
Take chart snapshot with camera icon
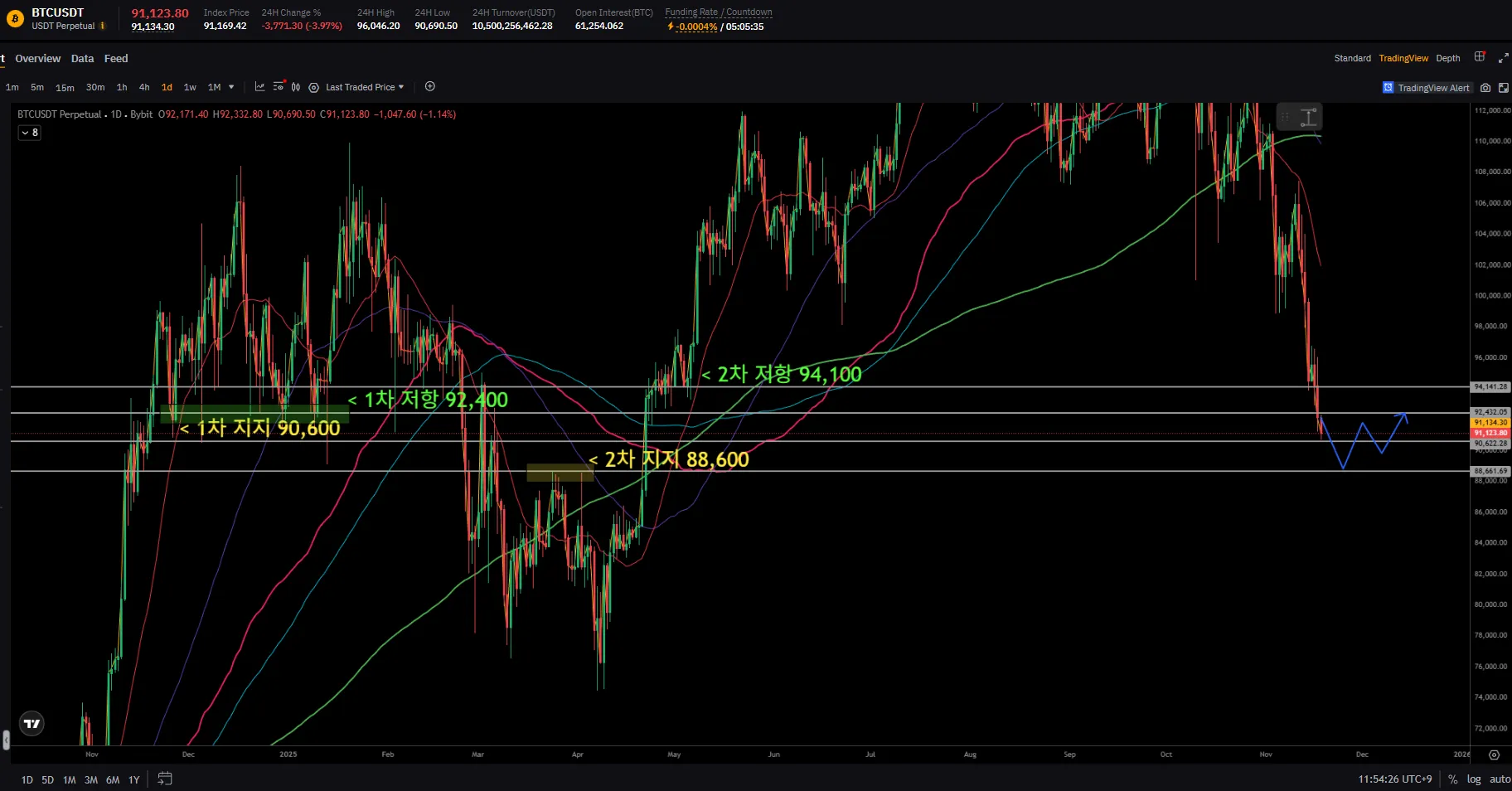[1485, 88]
